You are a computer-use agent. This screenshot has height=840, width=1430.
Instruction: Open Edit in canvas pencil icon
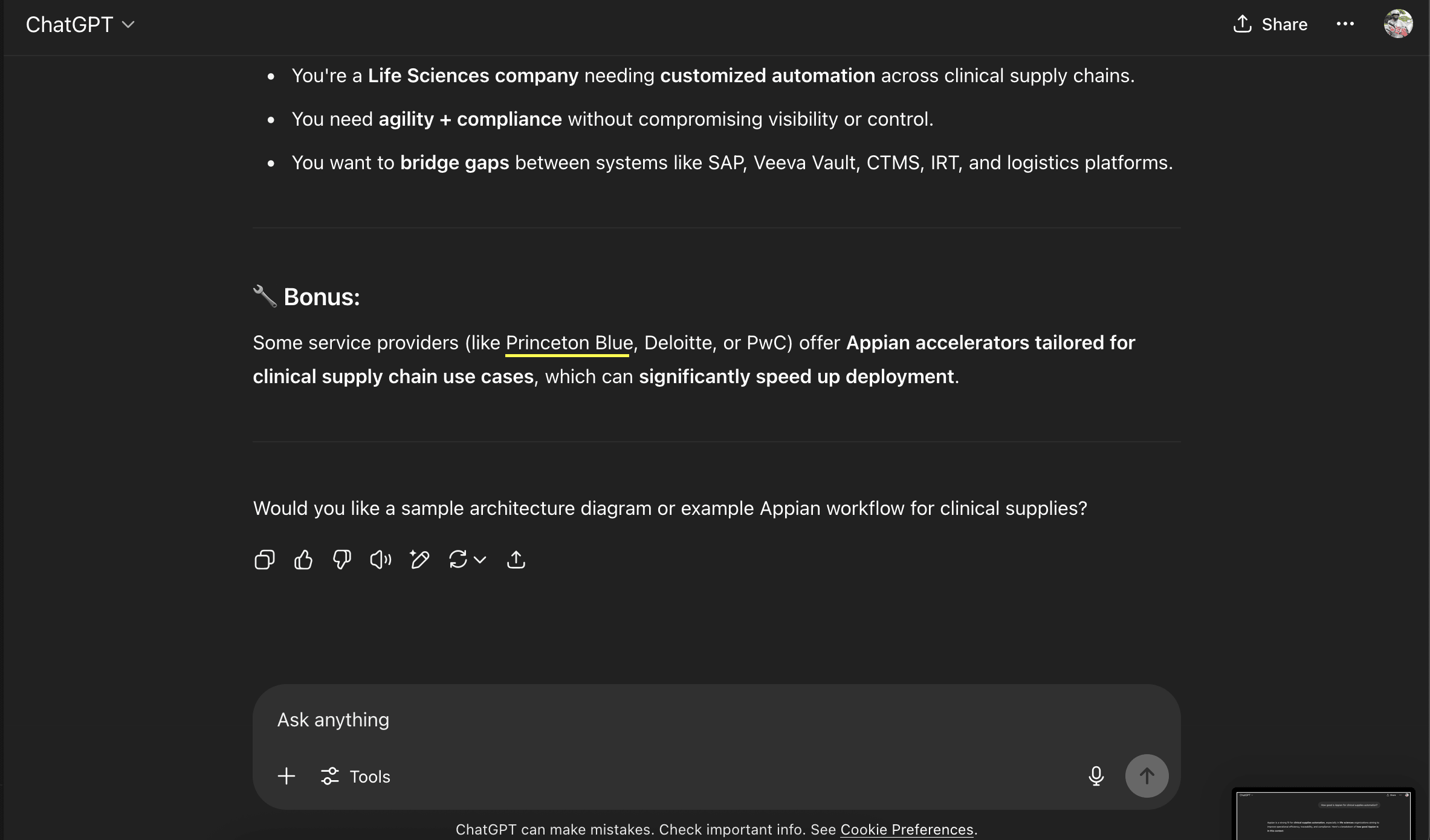coord(419,560)
